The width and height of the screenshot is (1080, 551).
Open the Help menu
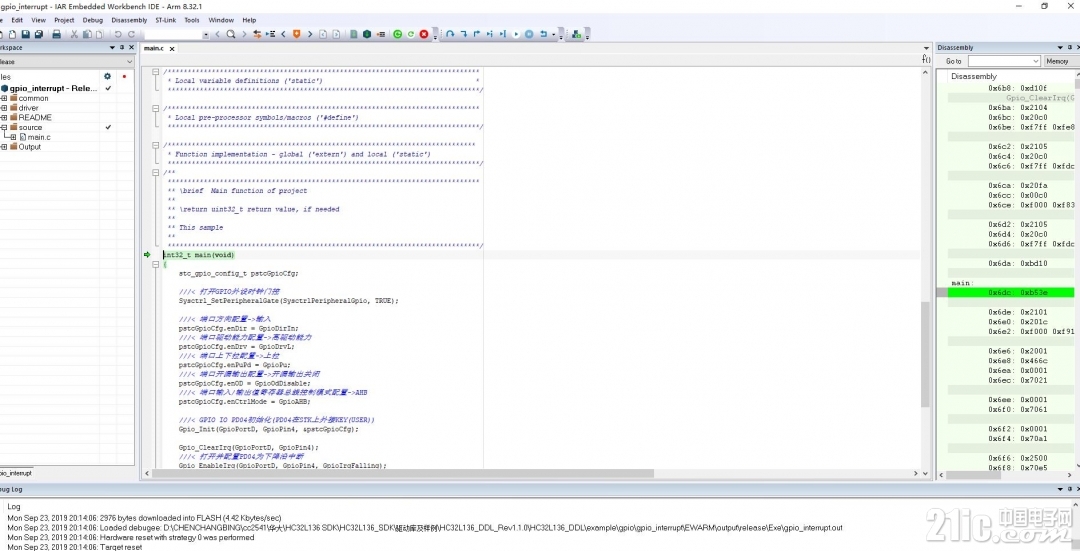249,20
